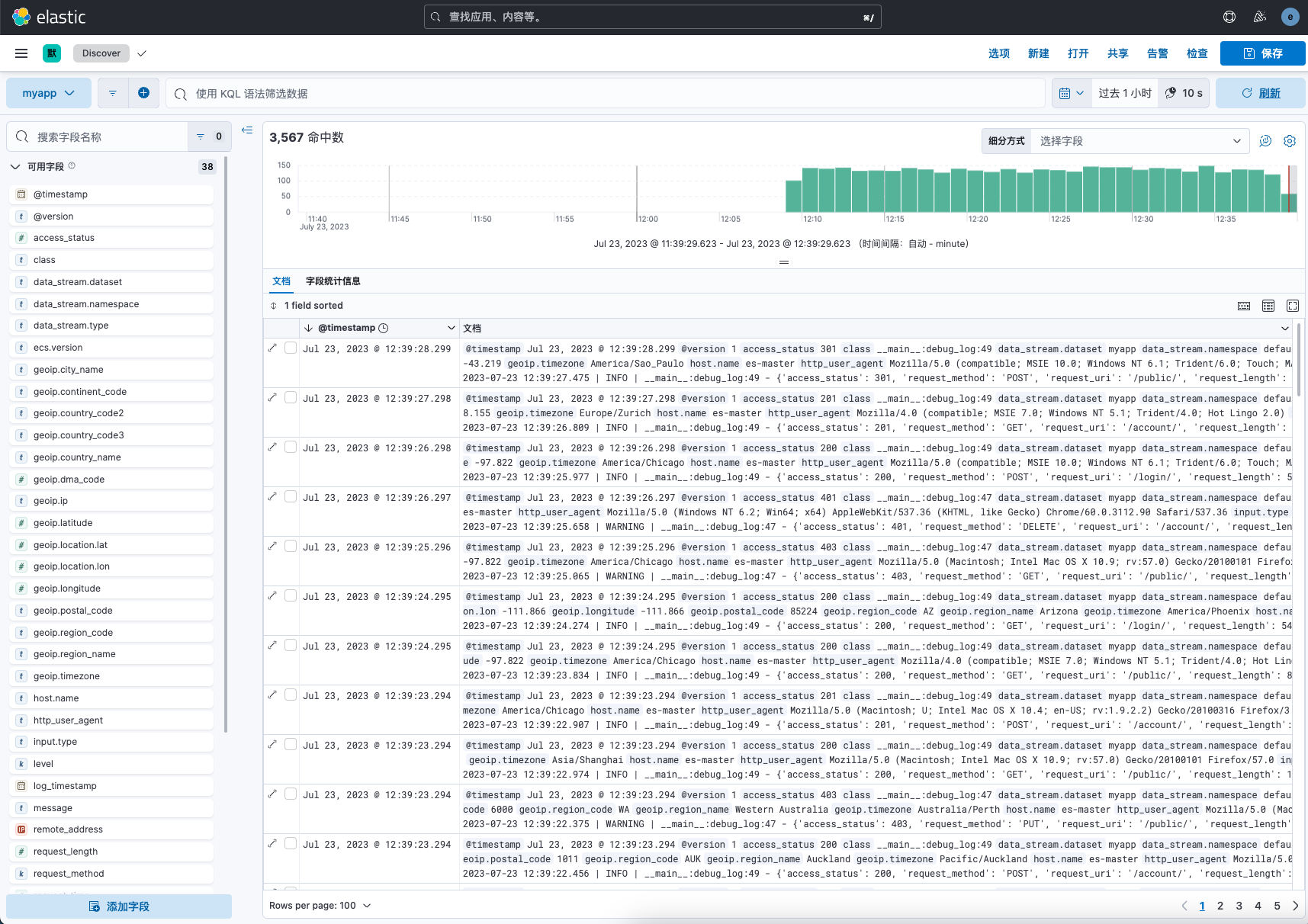Image resolution: width=1308 pixels, height=924 pixels.
Task: Click 添加字段 button
Action: click(119, 906)
